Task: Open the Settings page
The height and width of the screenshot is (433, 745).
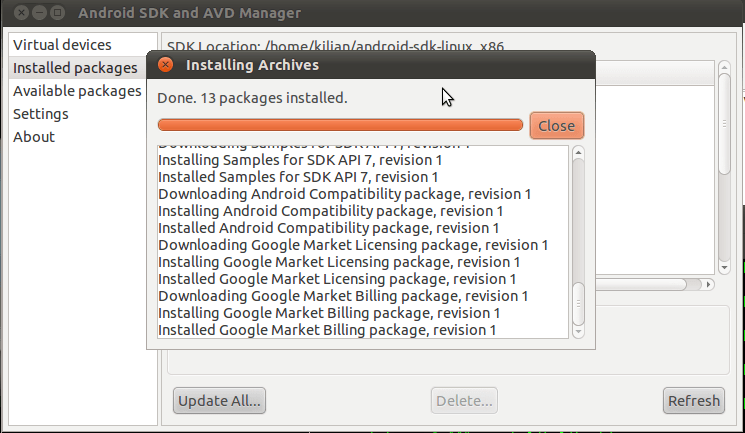Action: click(x=41, y=114)
